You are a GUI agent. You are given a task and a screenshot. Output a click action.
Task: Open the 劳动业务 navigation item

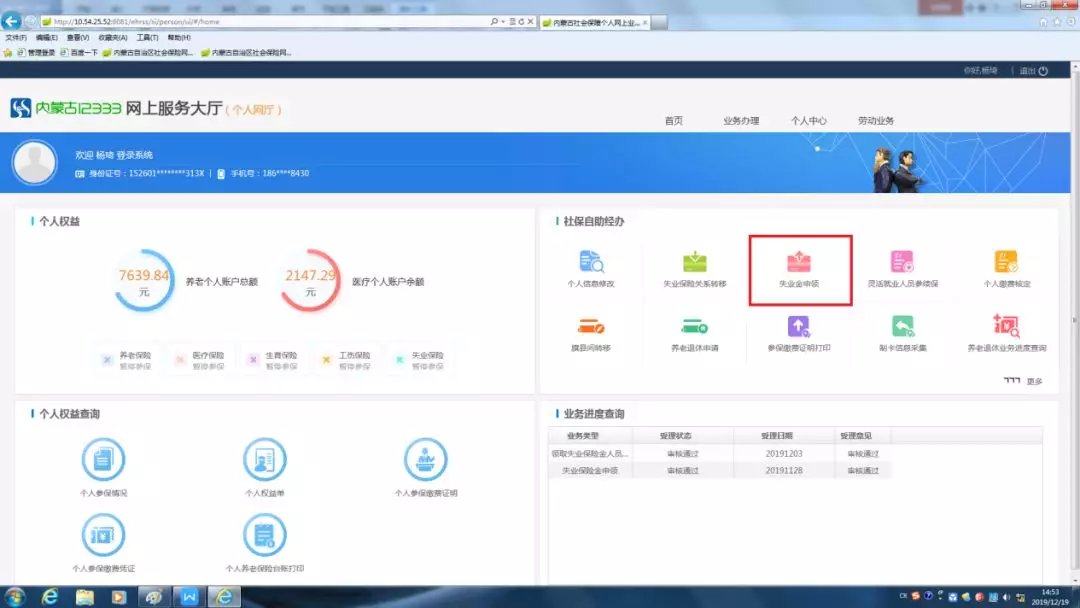click(876, 121)
